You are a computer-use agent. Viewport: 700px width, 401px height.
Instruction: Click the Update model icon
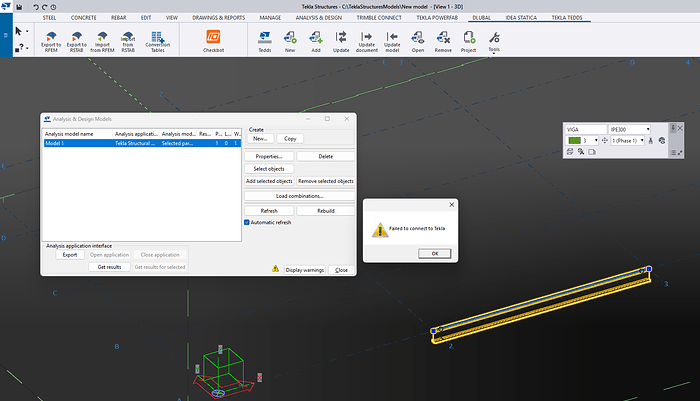(x=392, y=42)
